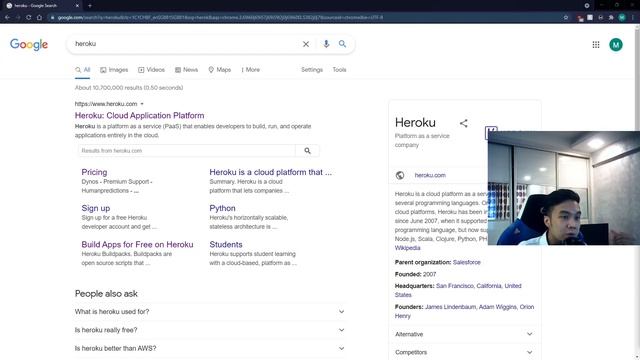Expand the Competitors section
The height and width of the screenshot is (360, 640).
click(464, 352)
